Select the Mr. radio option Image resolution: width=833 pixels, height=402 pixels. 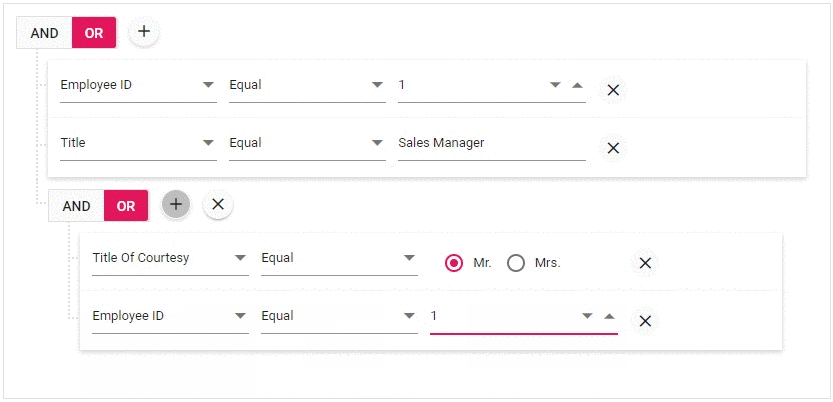(454, 263)
